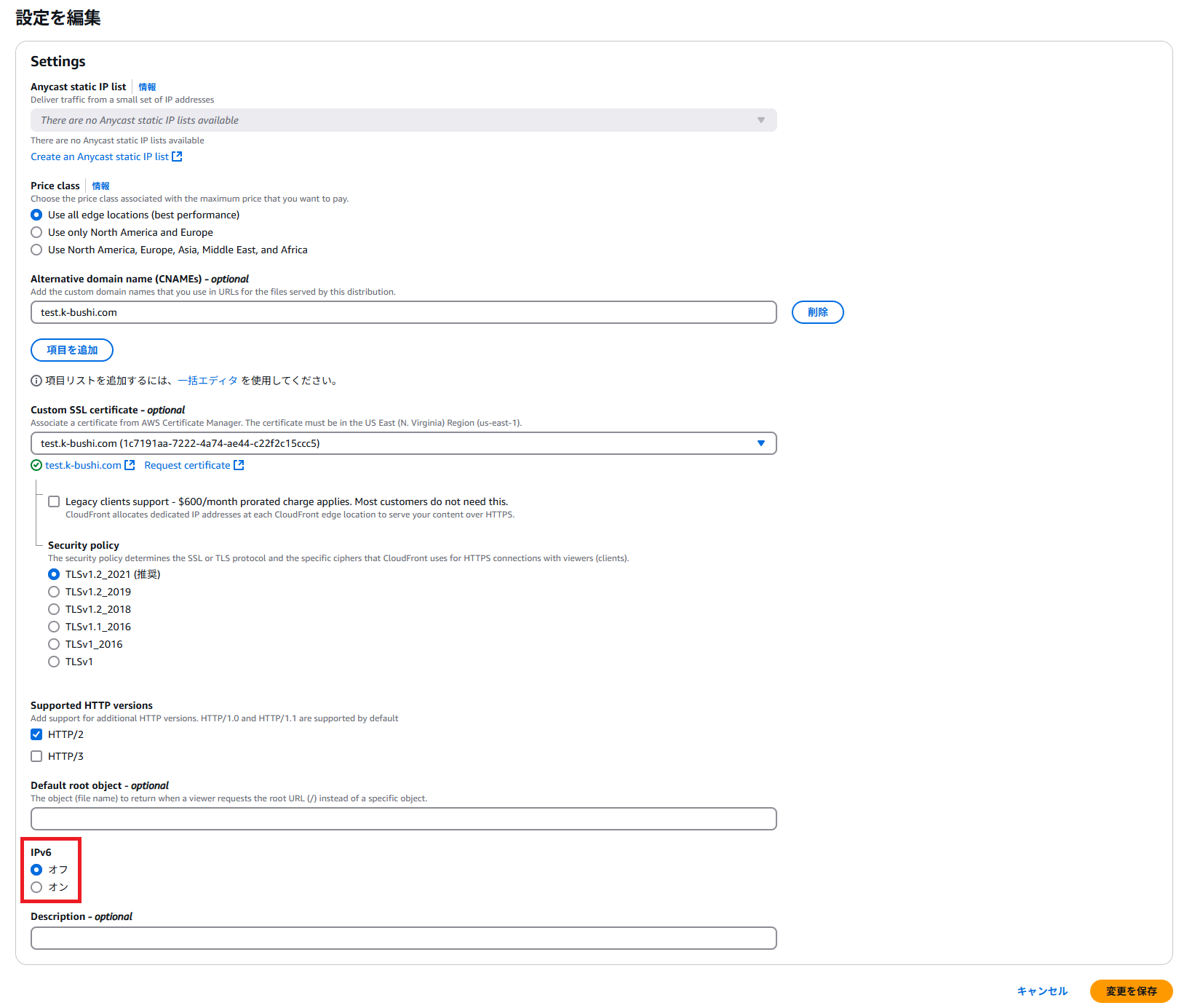Open Create an Anycast static IP list link
This screenshot has width=1181, height=1008.
point(100,156)
